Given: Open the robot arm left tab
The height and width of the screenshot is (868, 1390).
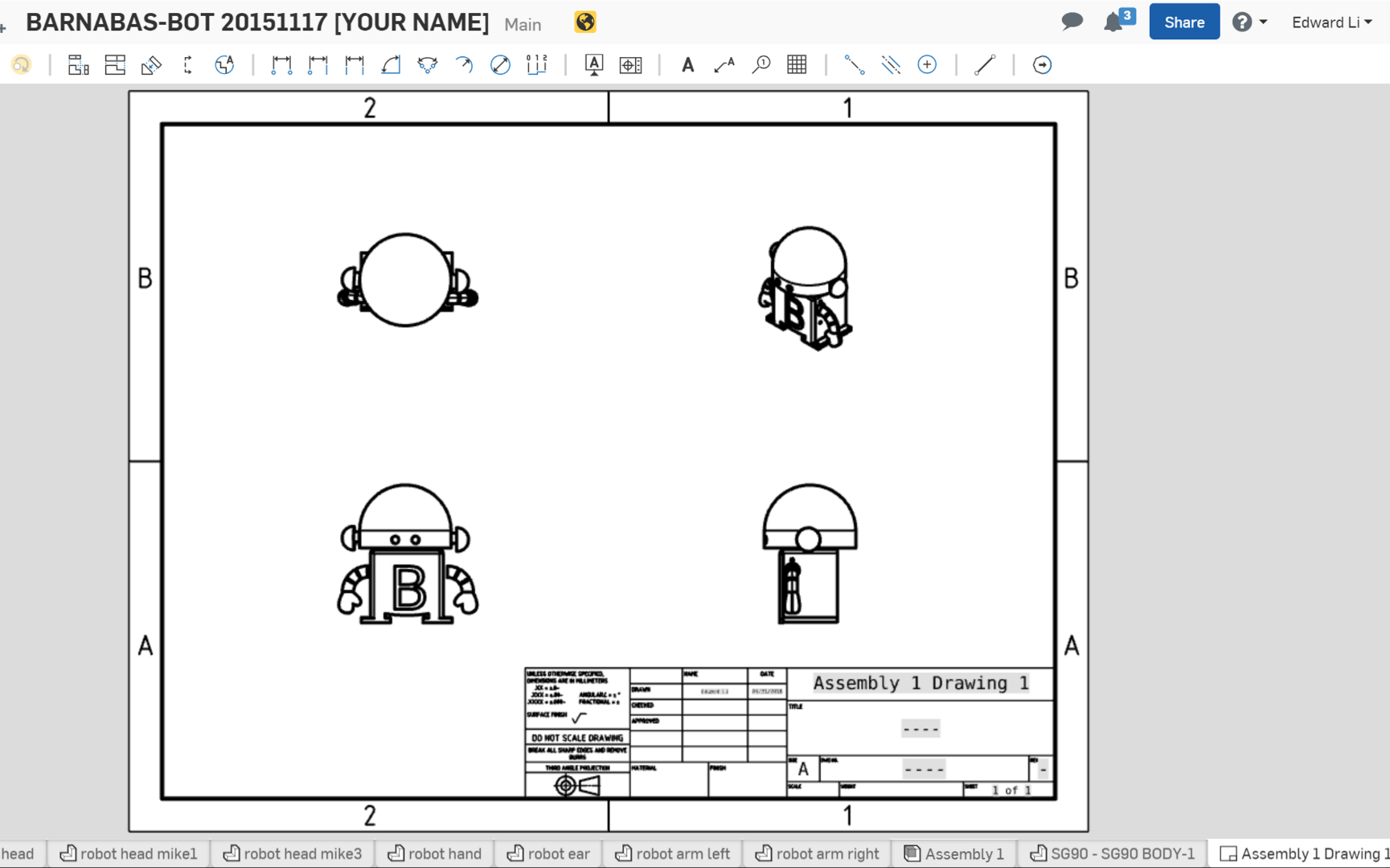Looking at the screenshot, I should (x=673, y=854).
